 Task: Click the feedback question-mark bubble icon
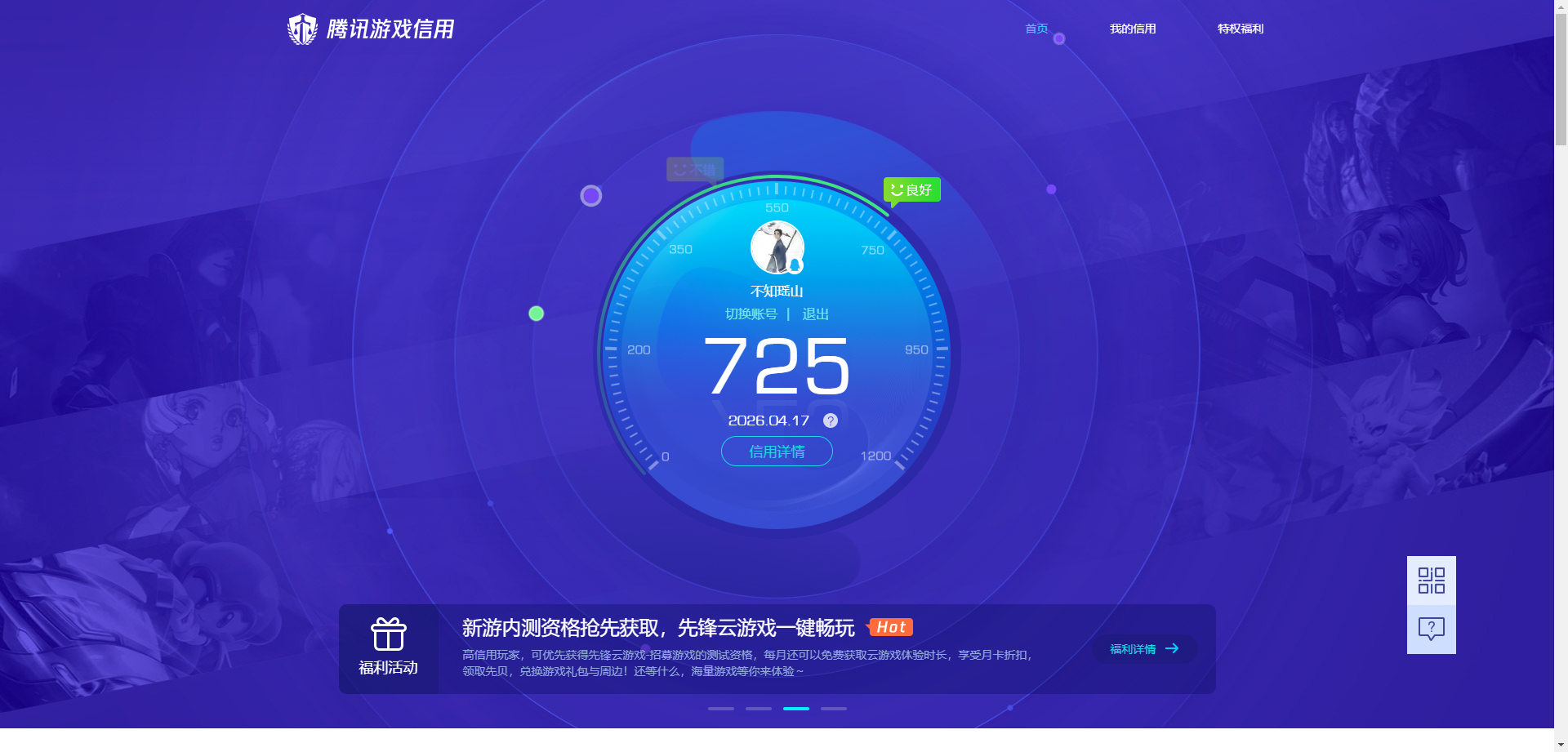click(1431, 628)
